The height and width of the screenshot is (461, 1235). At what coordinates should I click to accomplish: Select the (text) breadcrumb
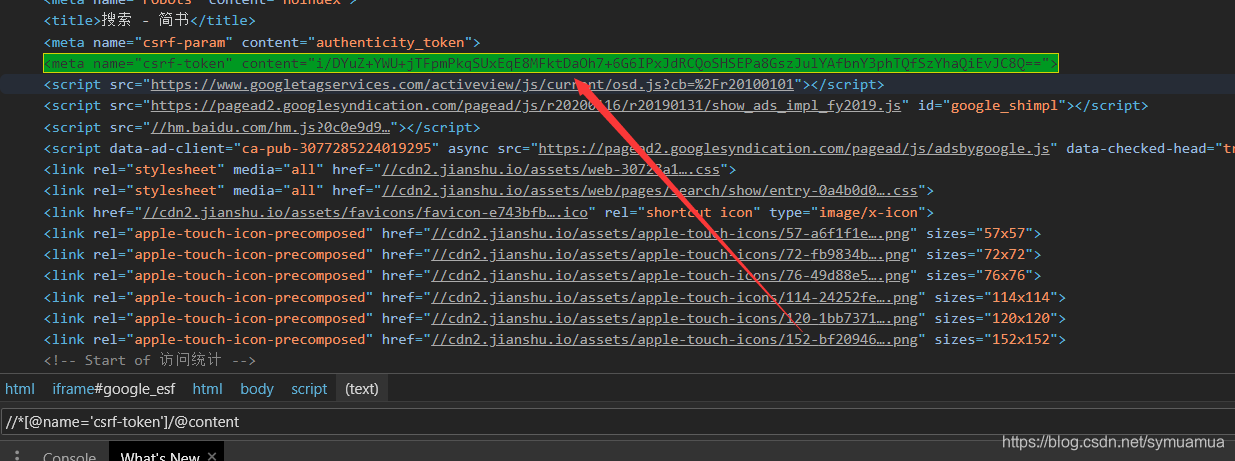[362, 389]
